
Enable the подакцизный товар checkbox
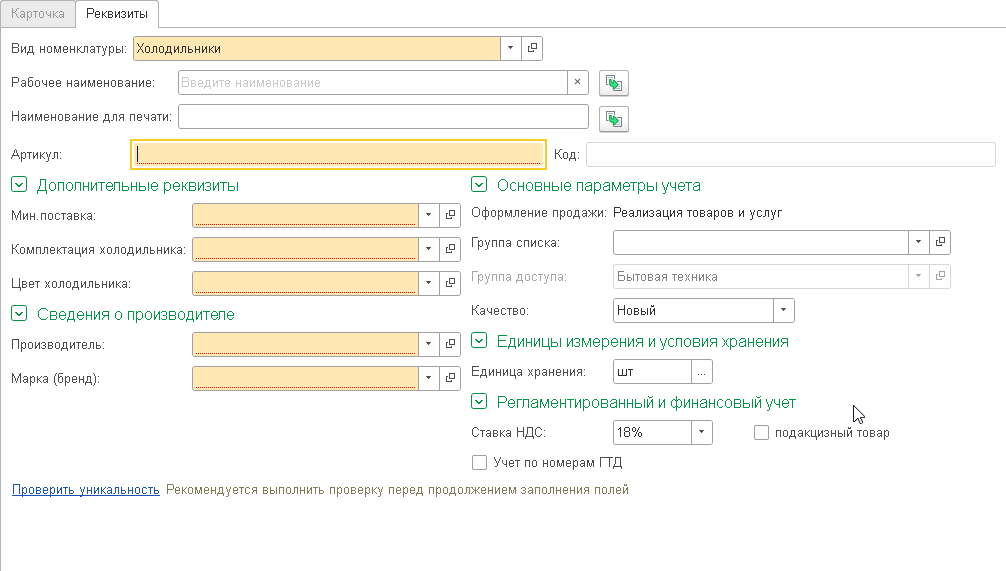coord(761,433)
